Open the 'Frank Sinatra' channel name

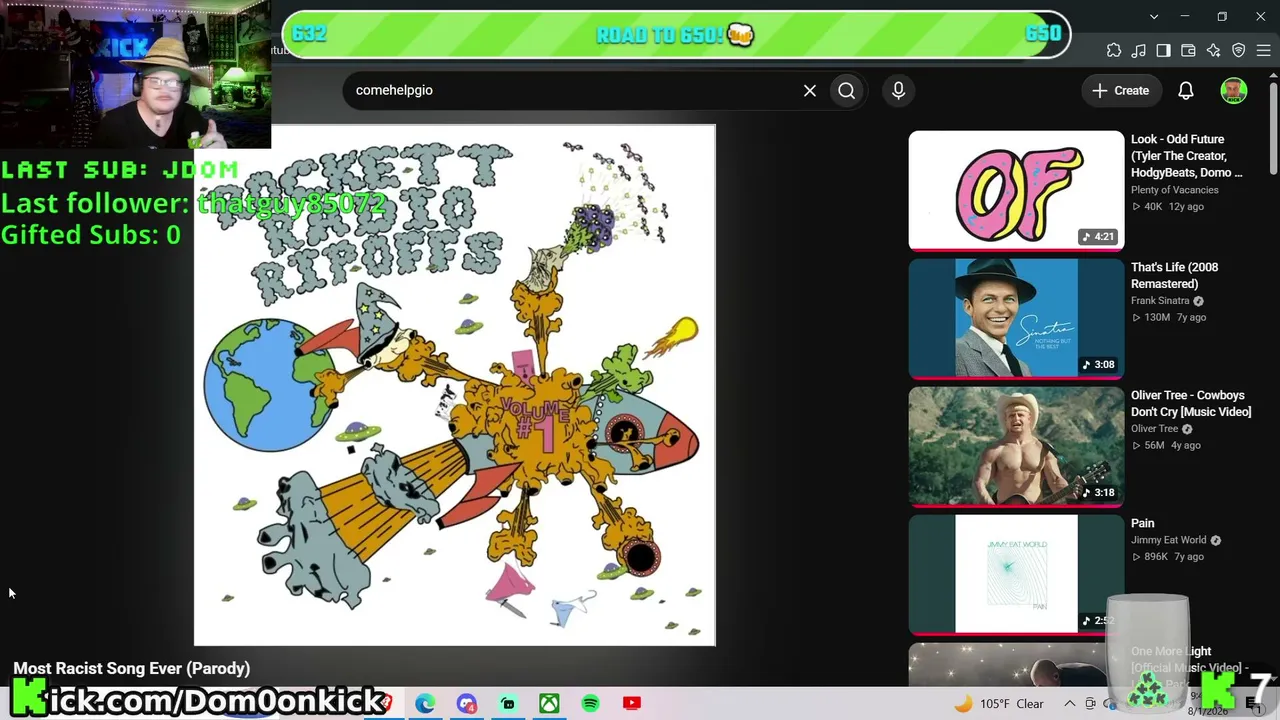[x=1160, y=301]
